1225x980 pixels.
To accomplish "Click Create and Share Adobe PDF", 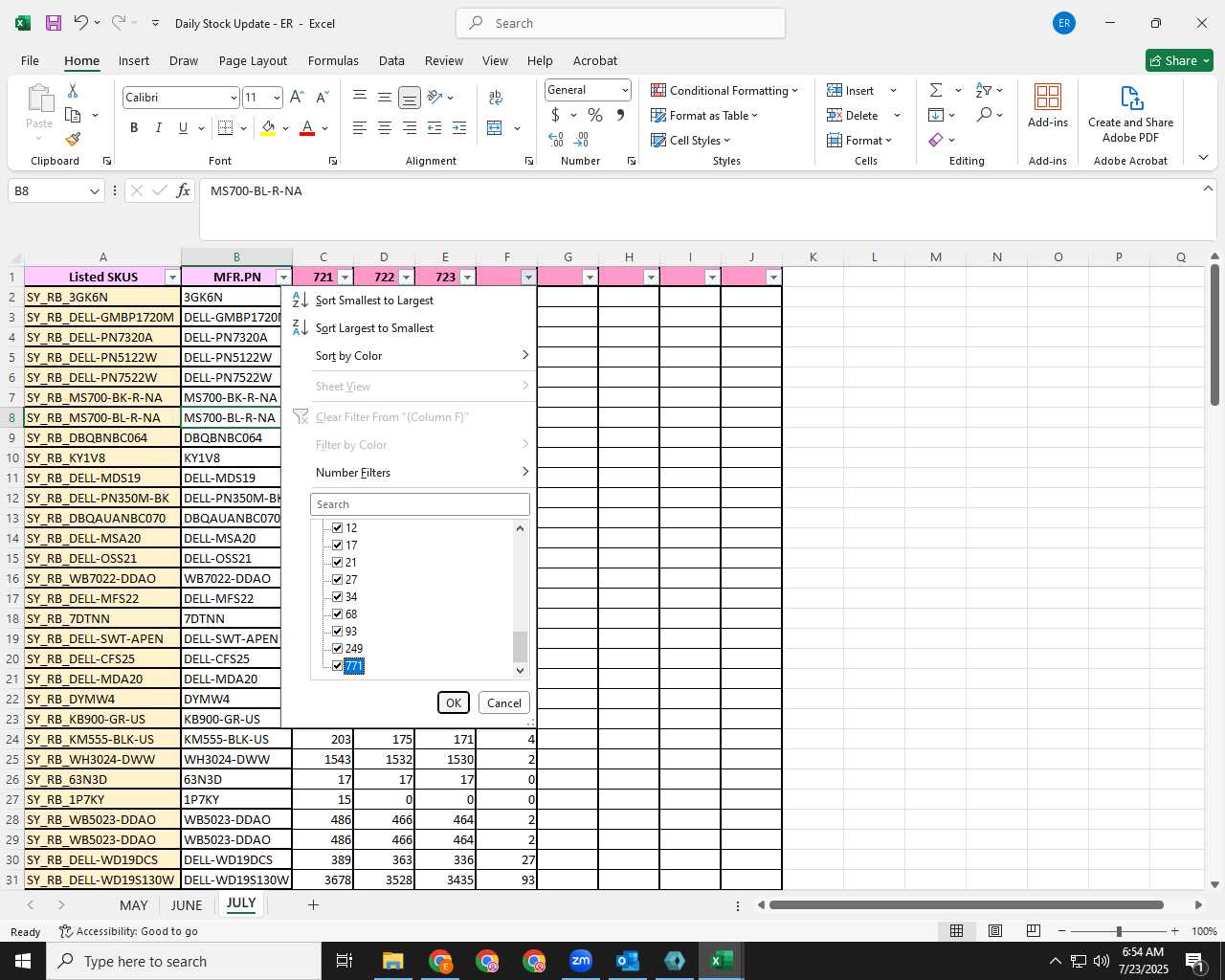I will (x=1130, y=114).
